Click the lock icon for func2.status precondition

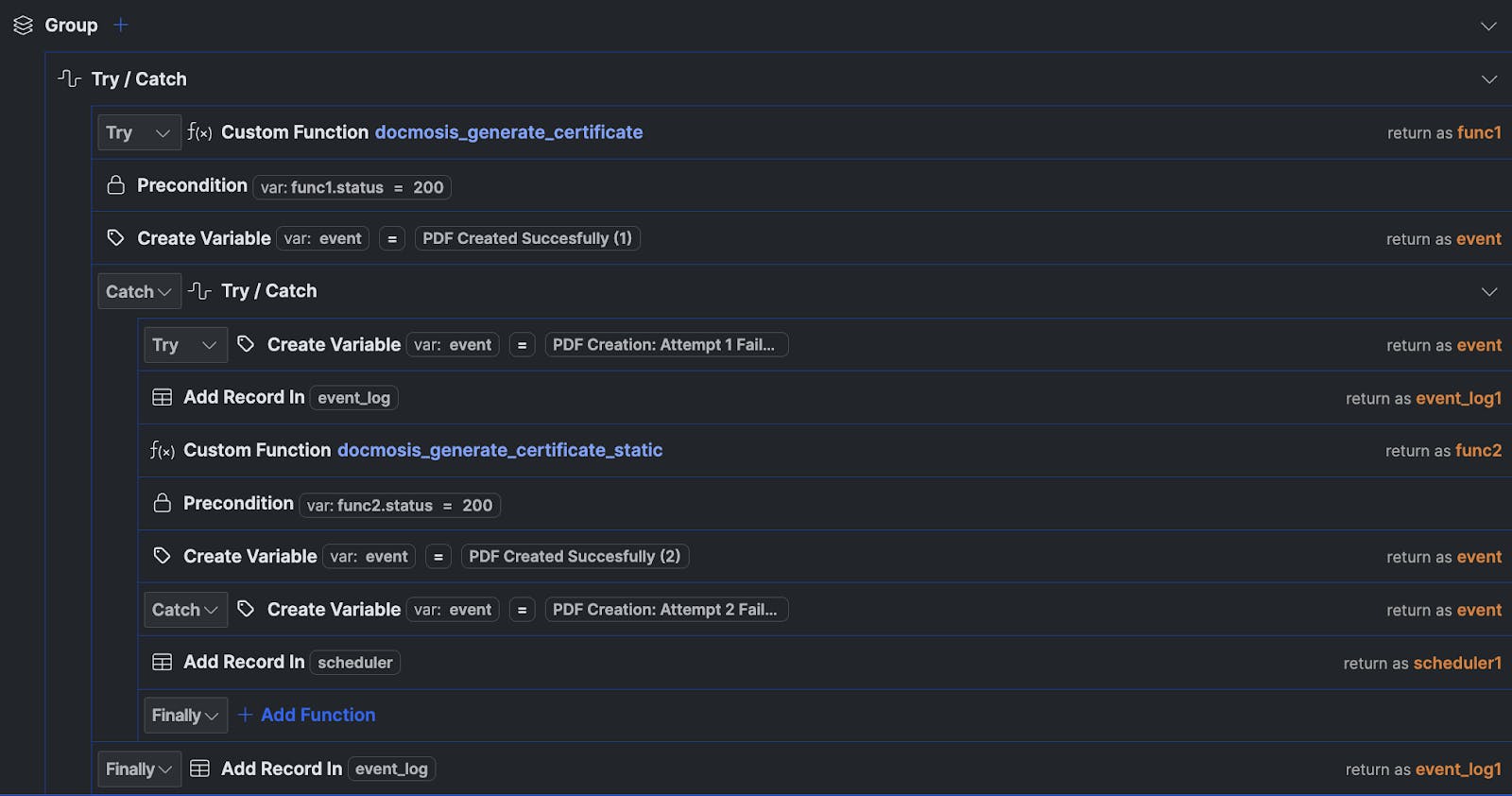[x=163, y=503]
